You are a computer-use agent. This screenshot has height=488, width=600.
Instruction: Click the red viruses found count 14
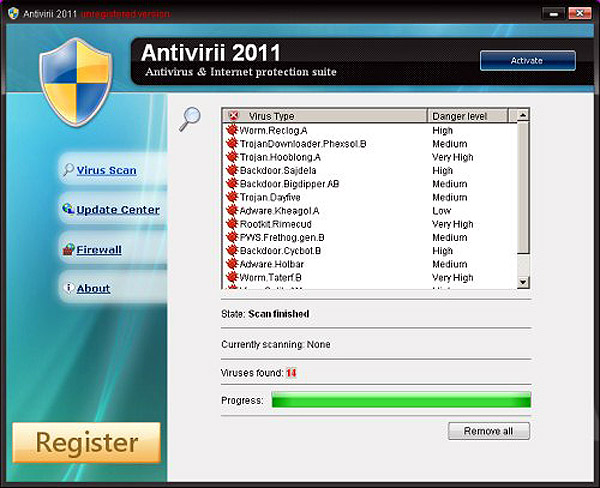[291, 373]
